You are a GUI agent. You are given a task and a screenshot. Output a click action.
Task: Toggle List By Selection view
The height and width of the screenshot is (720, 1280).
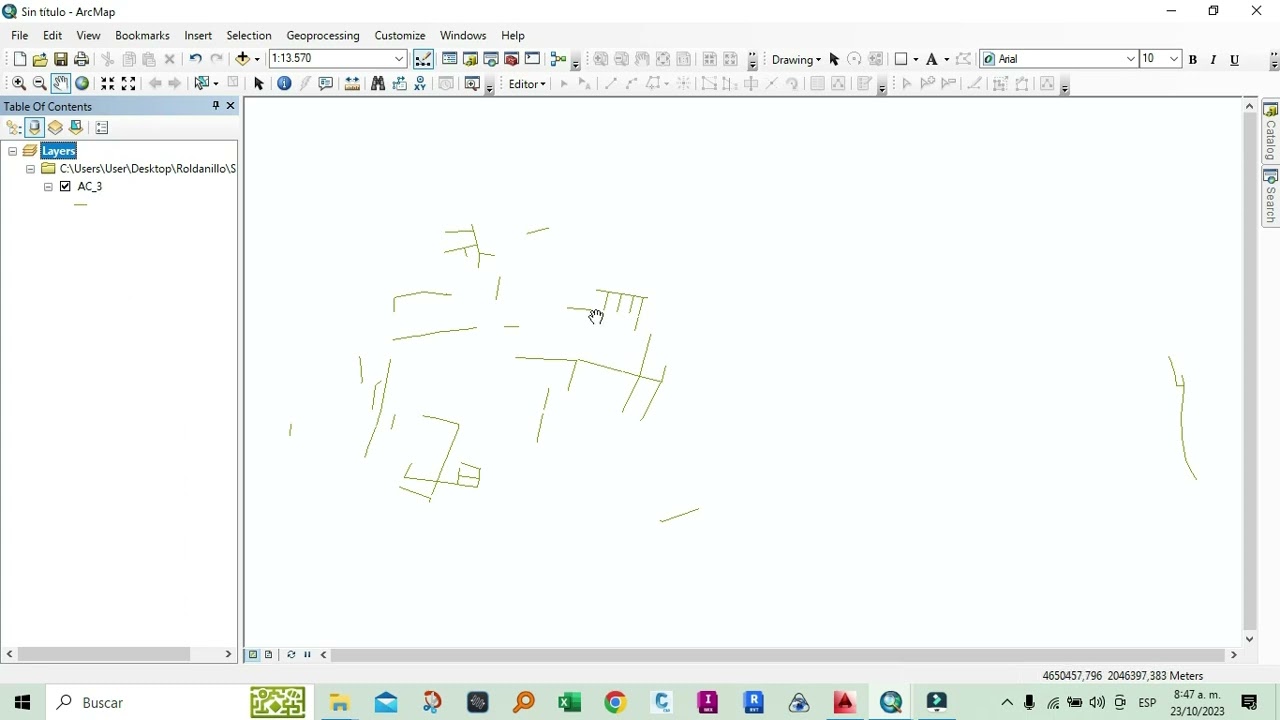pyautogui.click(x=76, y=128)
